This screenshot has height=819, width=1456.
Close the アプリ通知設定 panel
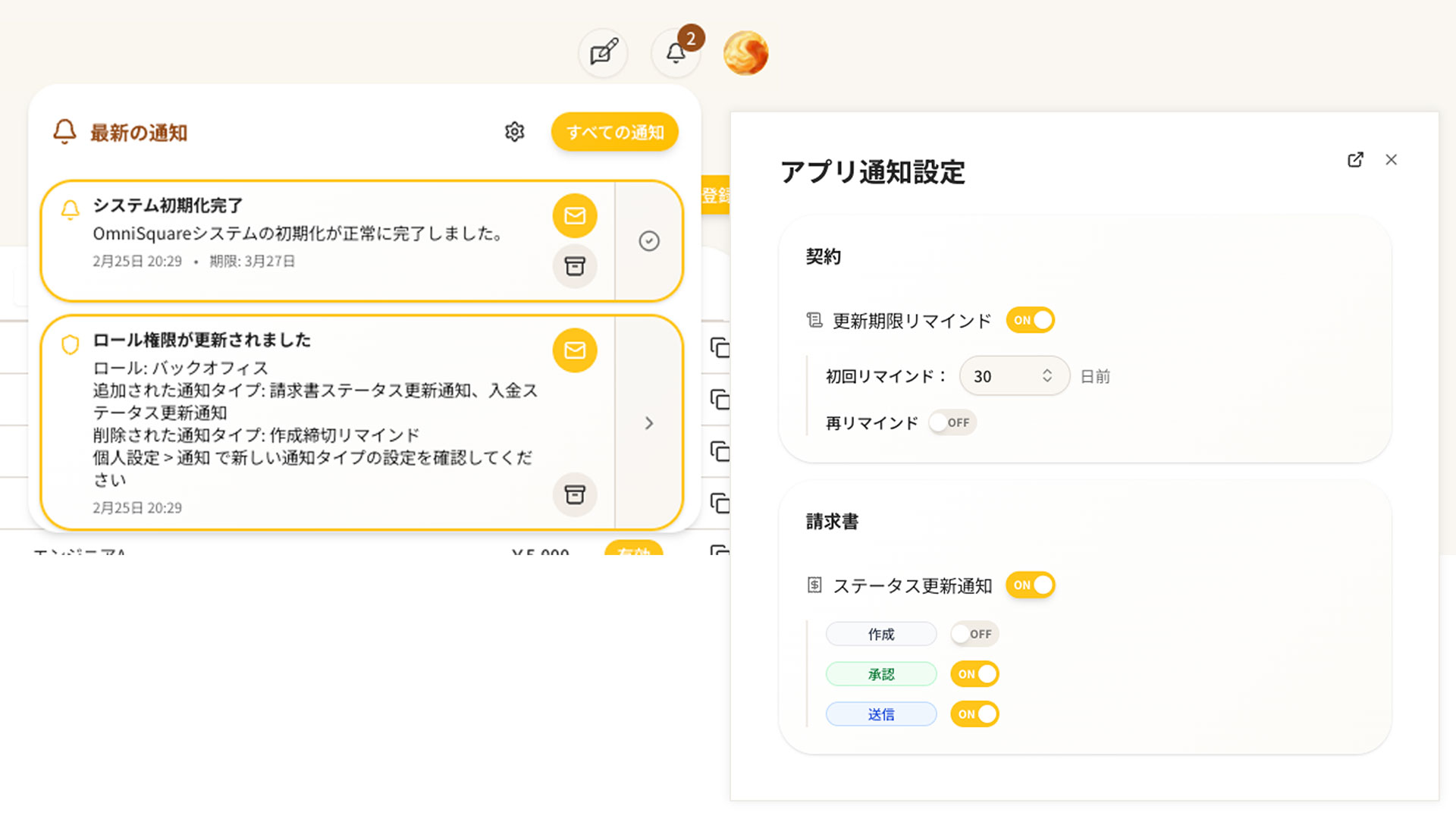click(1391, 160)
